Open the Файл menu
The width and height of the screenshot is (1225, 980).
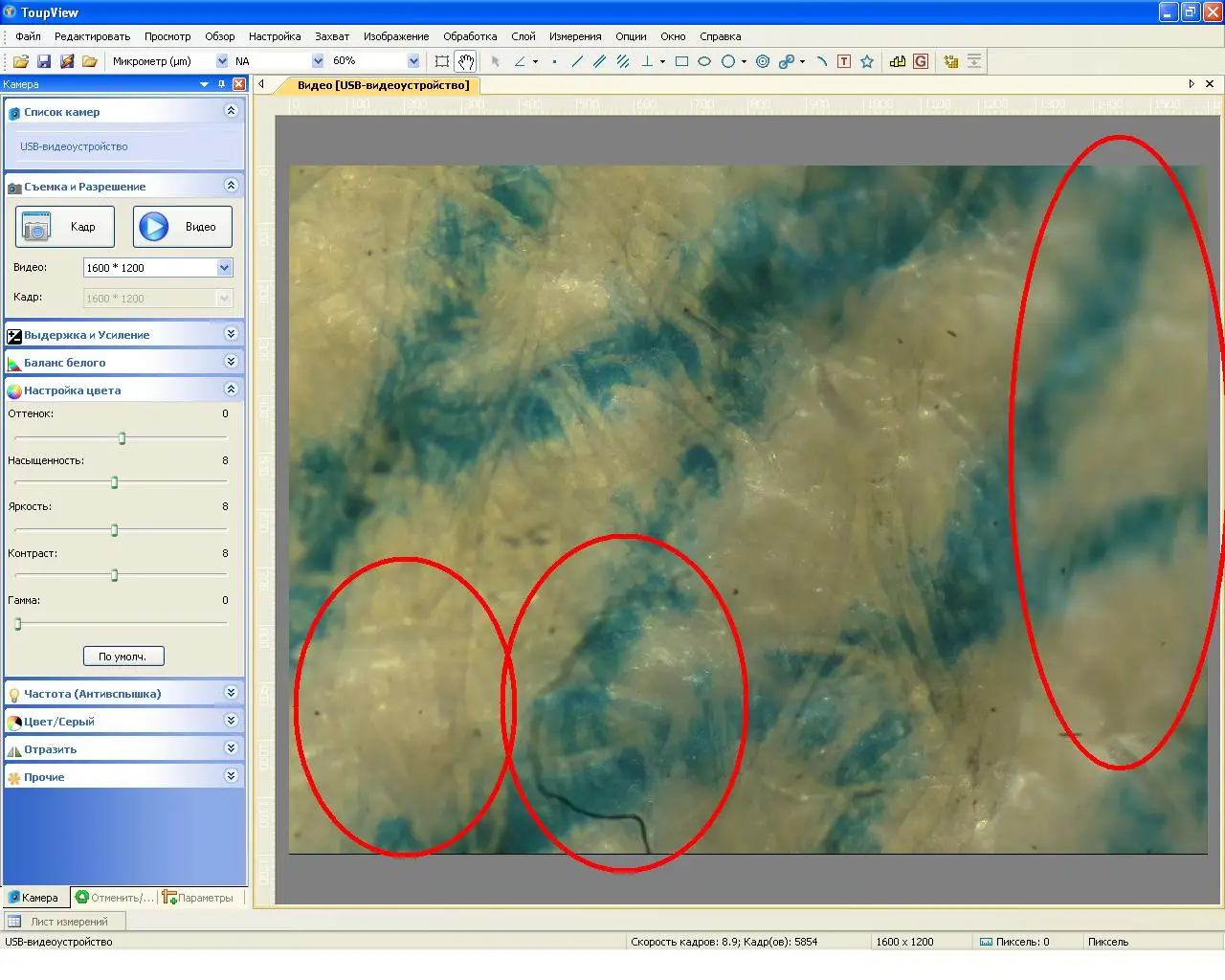point(28,36)
